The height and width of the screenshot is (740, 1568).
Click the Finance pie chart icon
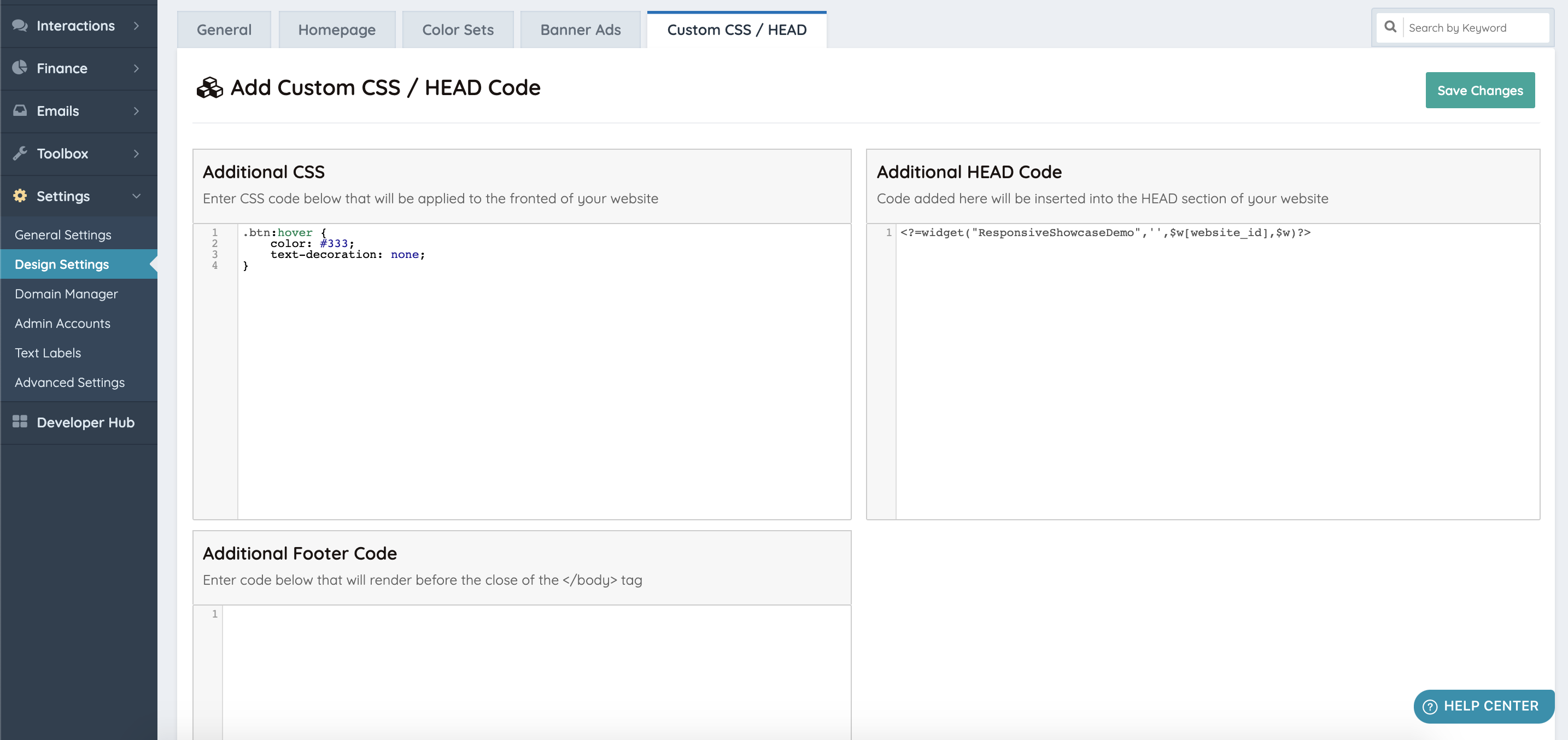(20, 68)
